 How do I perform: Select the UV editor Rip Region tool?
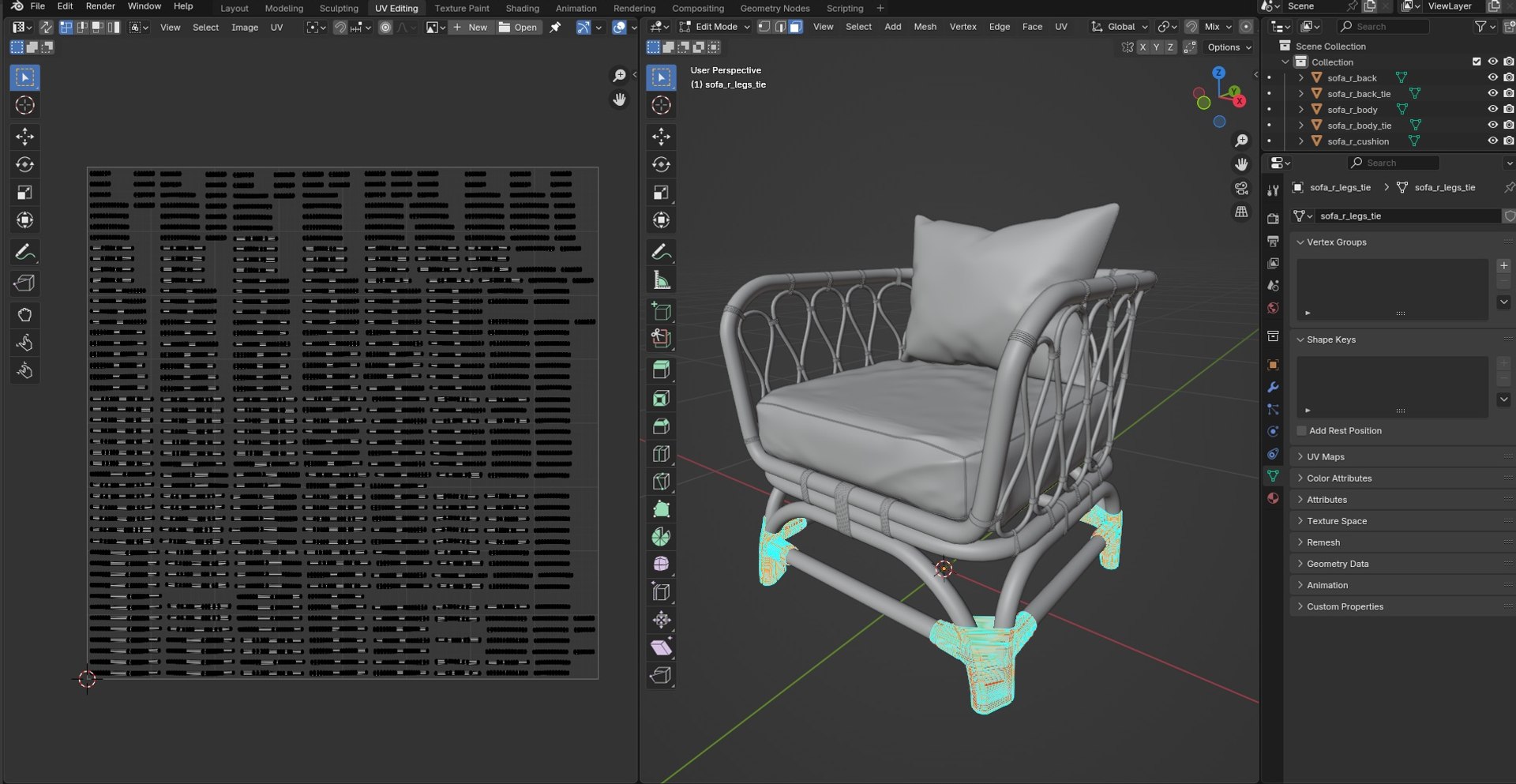(x=24, y=283)
